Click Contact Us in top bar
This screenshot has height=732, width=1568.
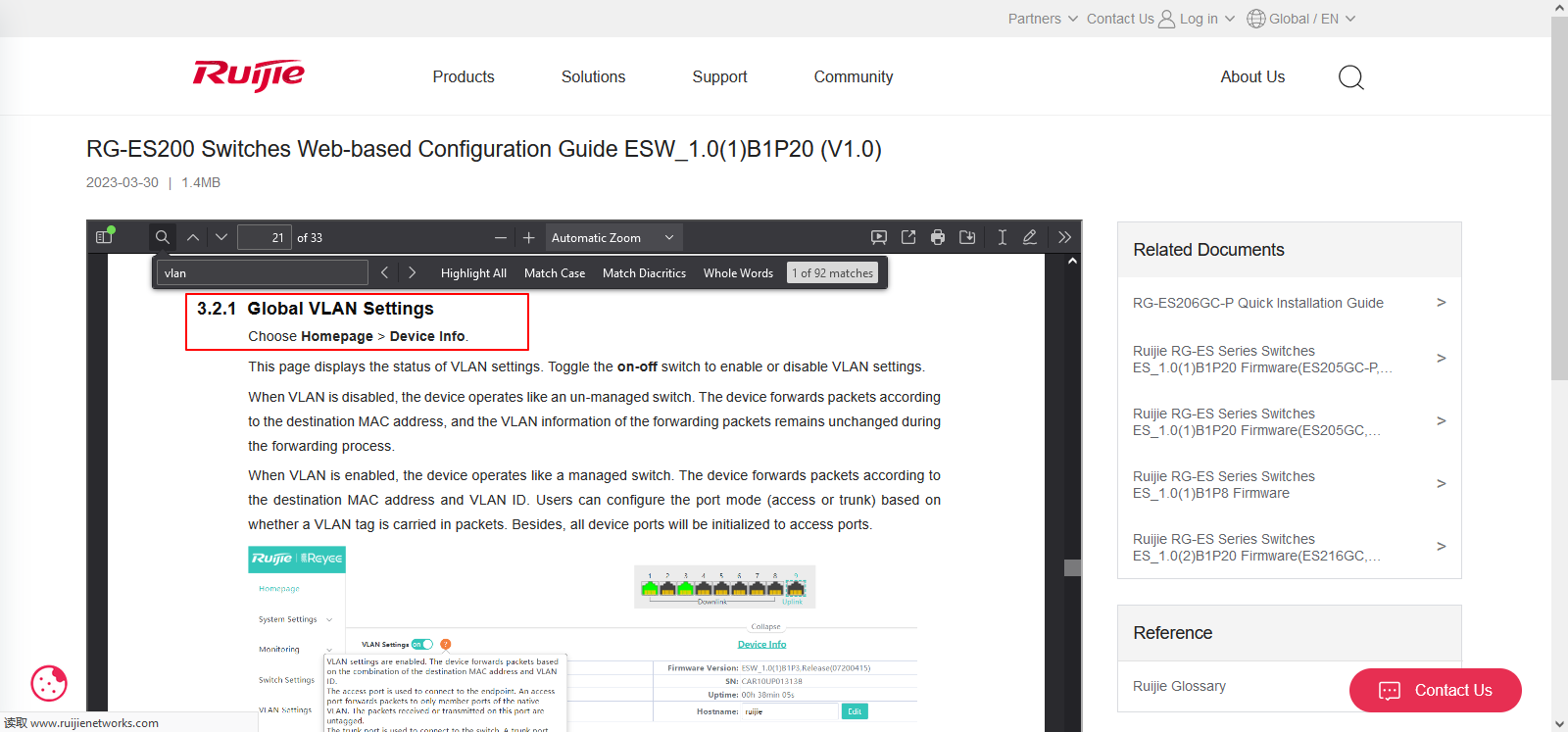pyautogui.click(x=1120, y=19)
